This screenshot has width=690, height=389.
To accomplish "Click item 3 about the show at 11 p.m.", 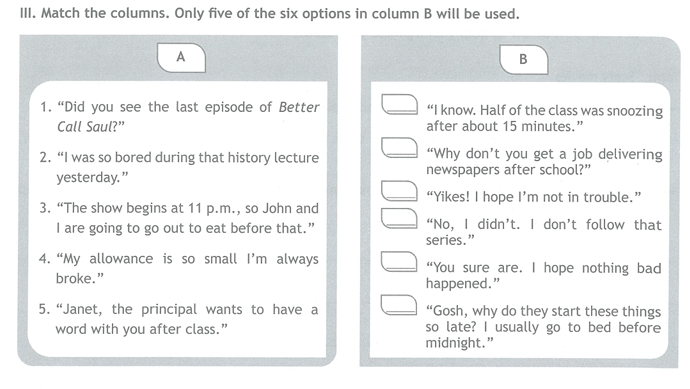I will pyautogui.click(x=179, y=218).
